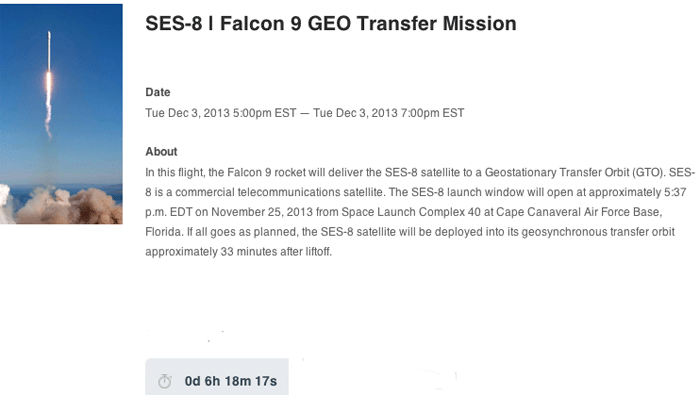Click the phrase 33 minutes after liftoff

(x=276, y=252)
